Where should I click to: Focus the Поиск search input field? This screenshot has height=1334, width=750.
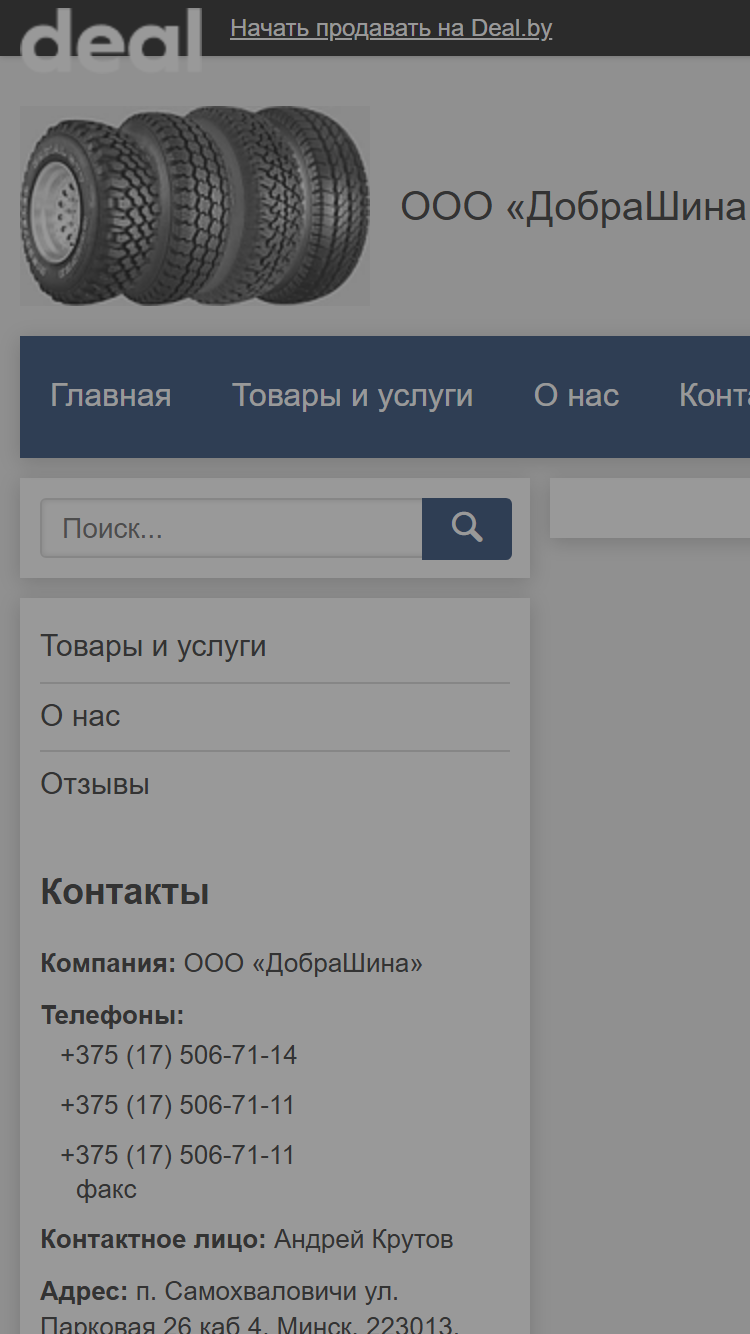pyautogui.click(x=231, y=528)
